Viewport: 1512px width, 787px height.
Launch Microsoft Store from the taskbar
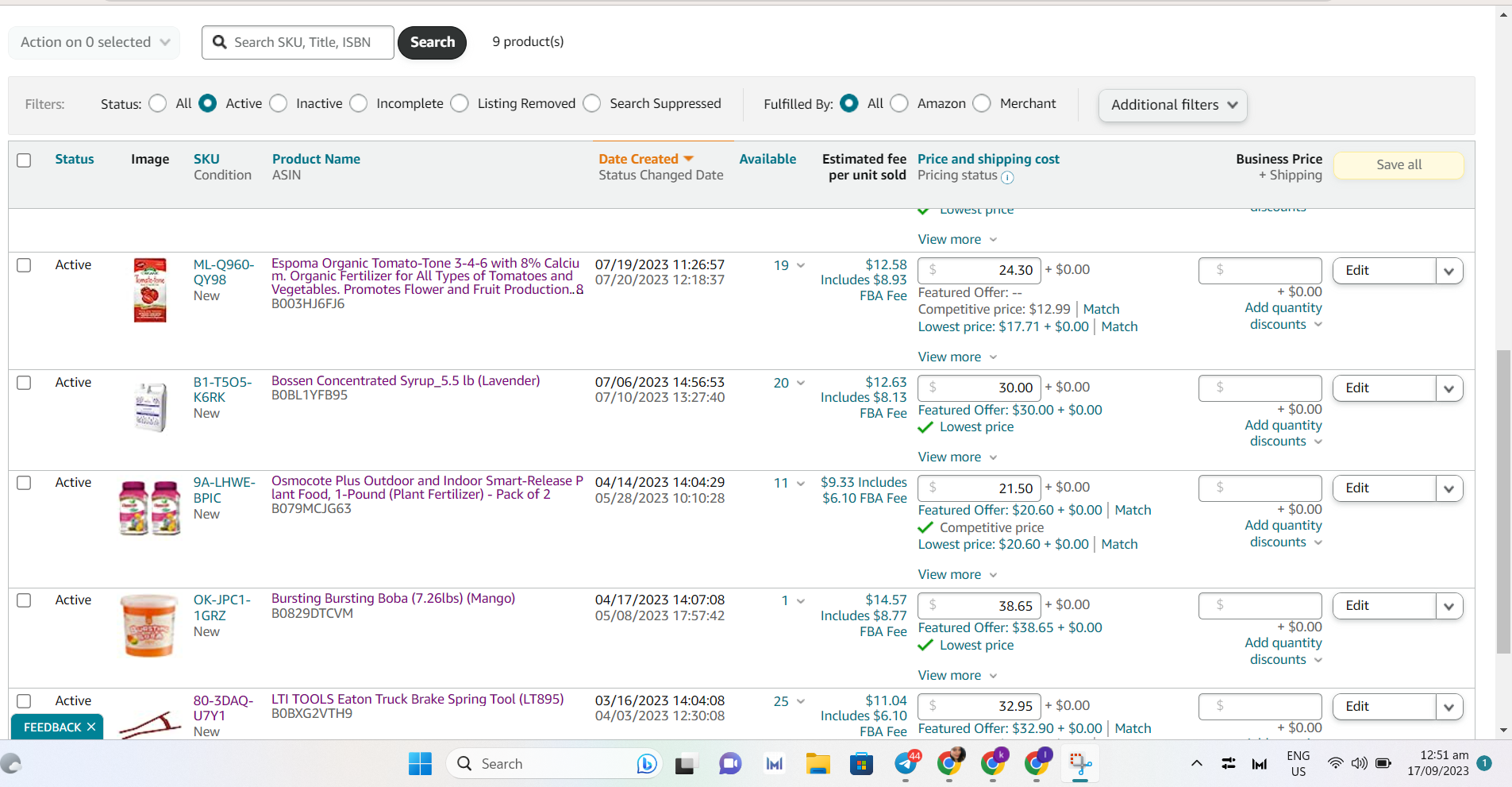pos(861,764)
